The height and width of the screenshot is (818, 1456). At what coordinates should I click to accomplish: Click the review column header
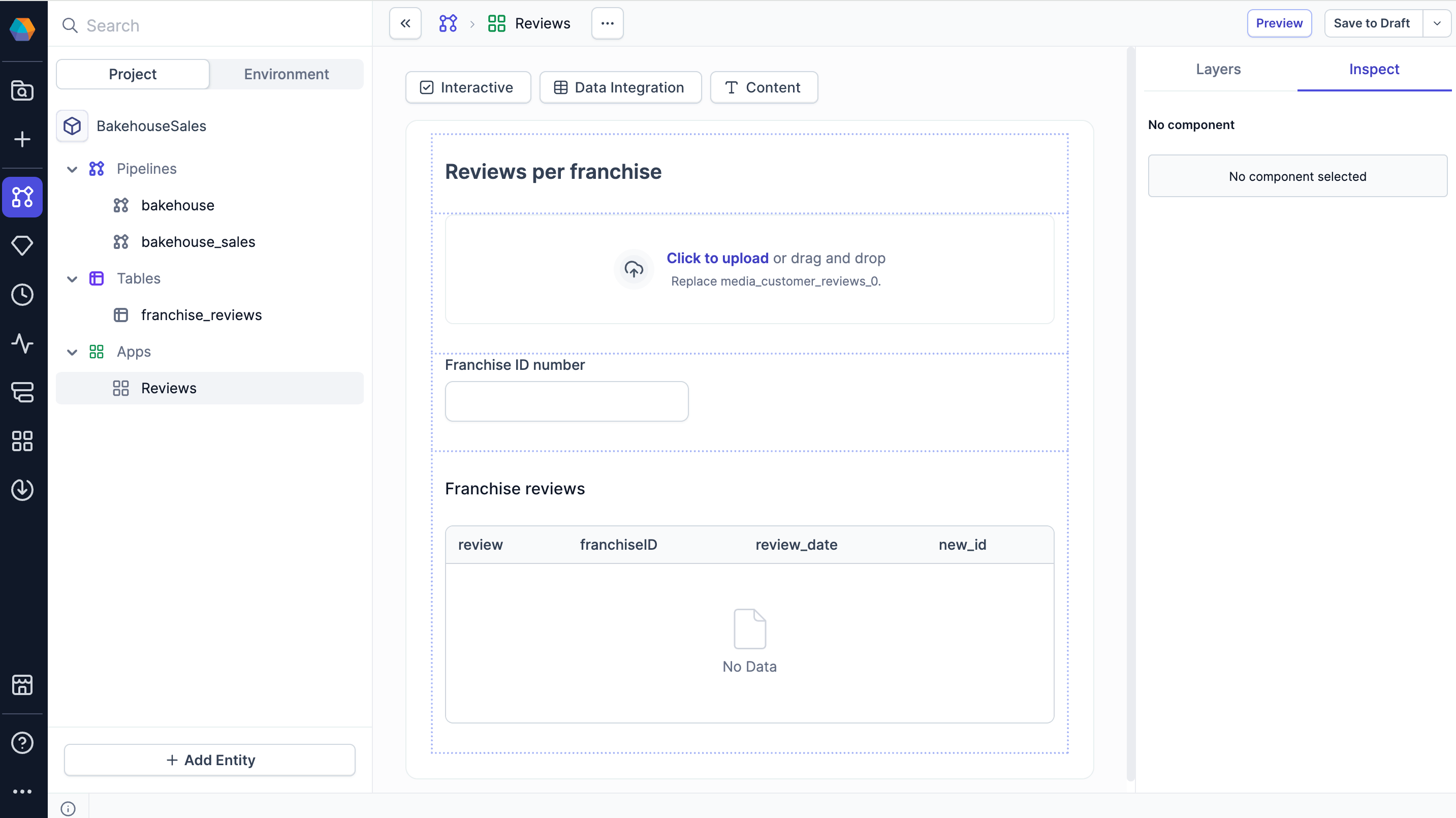(x=481, y=545)
